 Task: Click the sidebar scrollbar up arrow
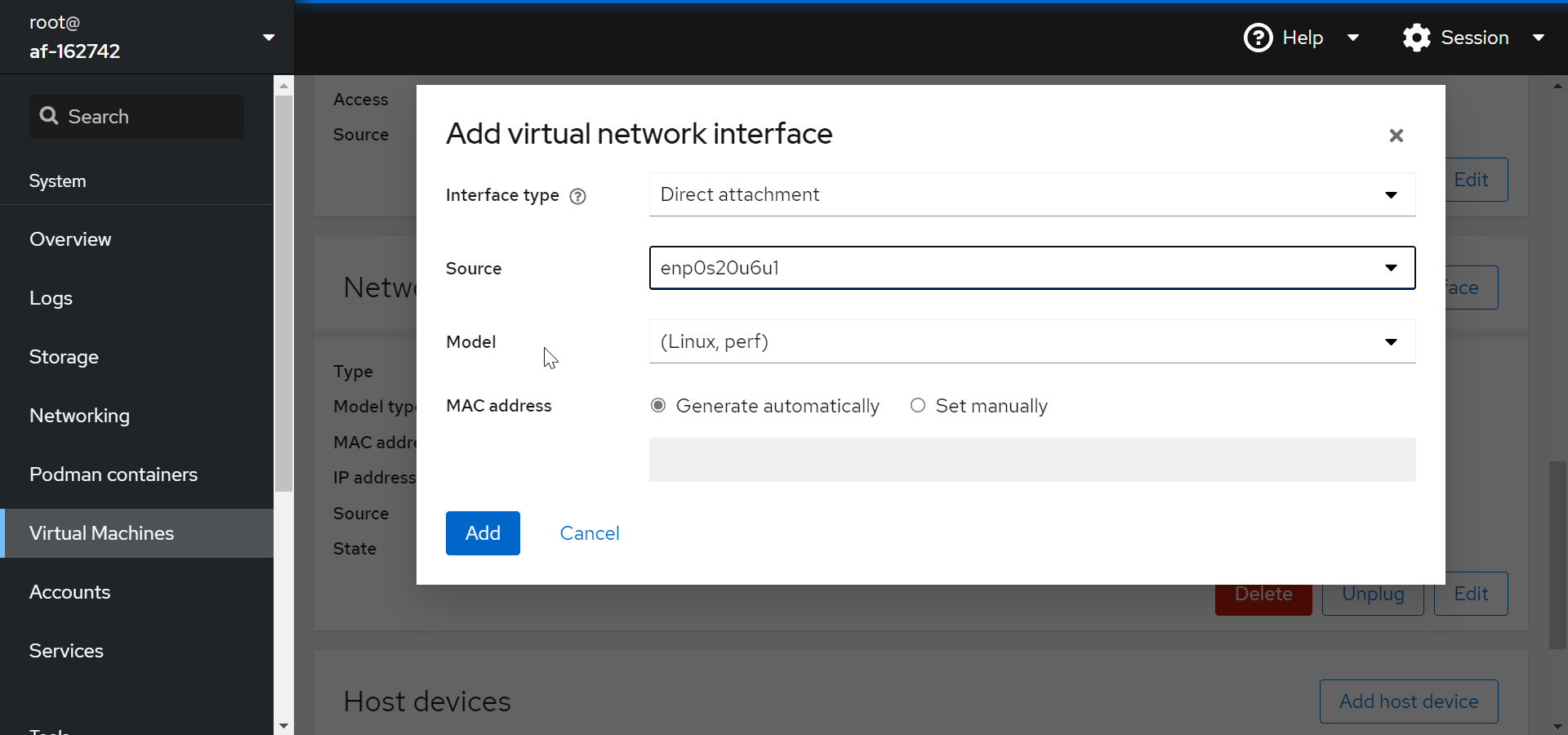283,85
